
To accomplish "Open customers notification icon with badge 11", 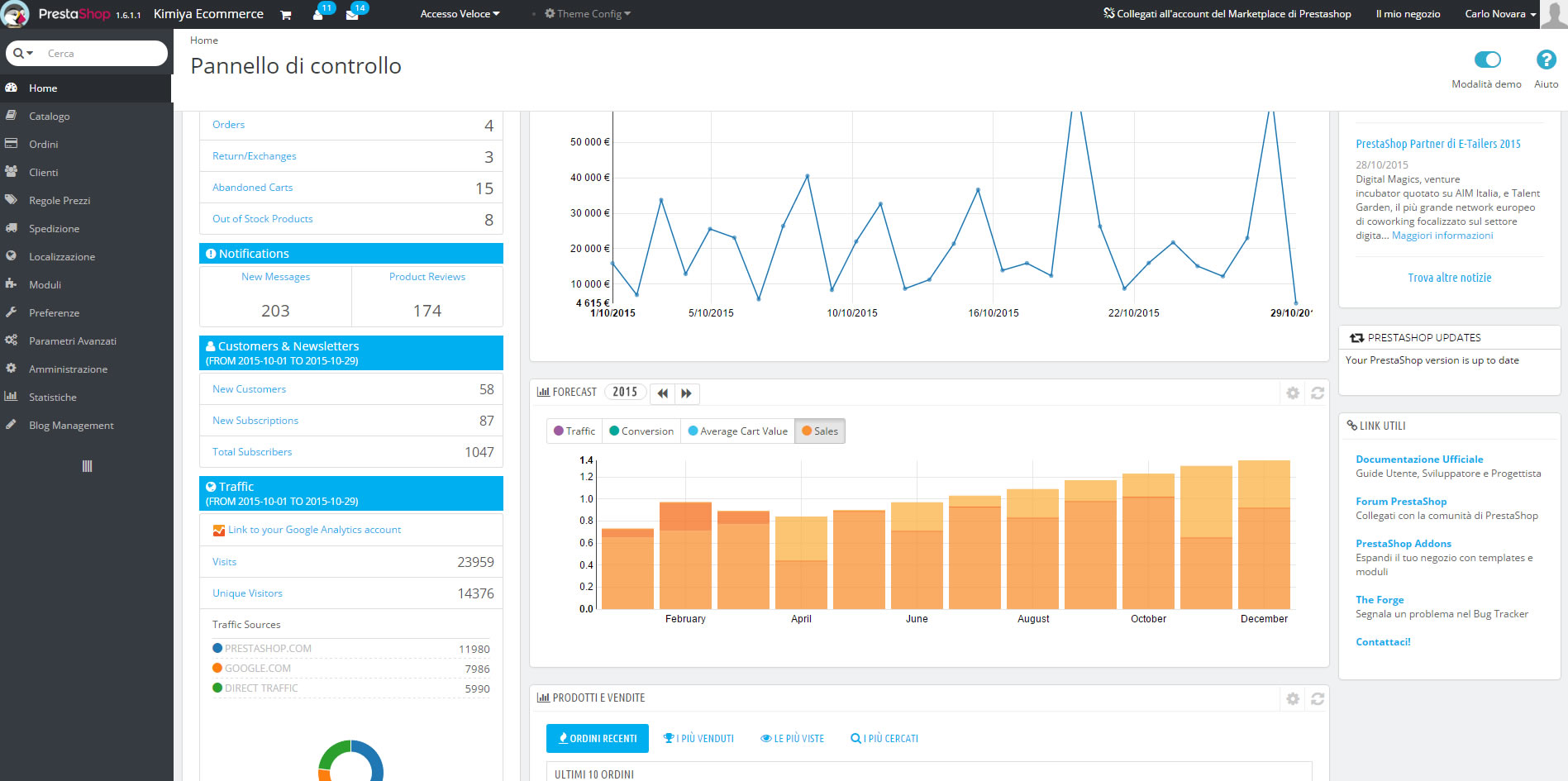I will coord(319,14).
